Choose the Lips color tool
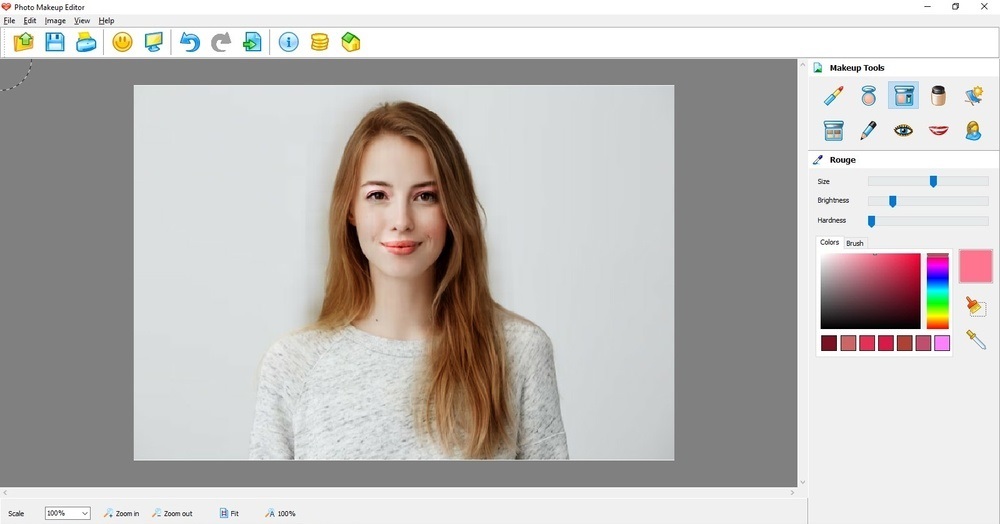1000x524 pixels. click(938, 130)
